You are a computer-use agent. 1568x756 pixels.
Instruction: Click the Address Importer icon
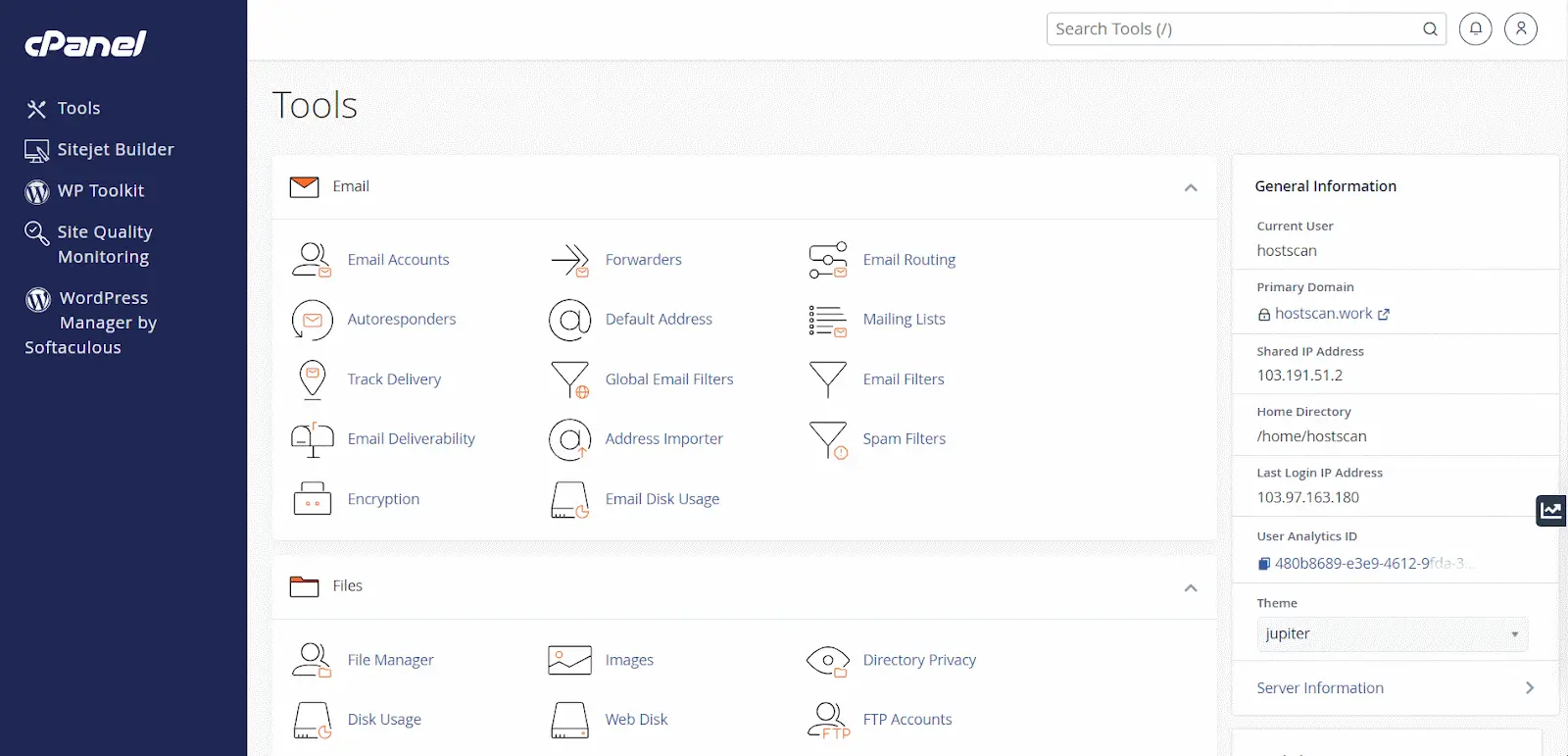click(x=569, y=439)
